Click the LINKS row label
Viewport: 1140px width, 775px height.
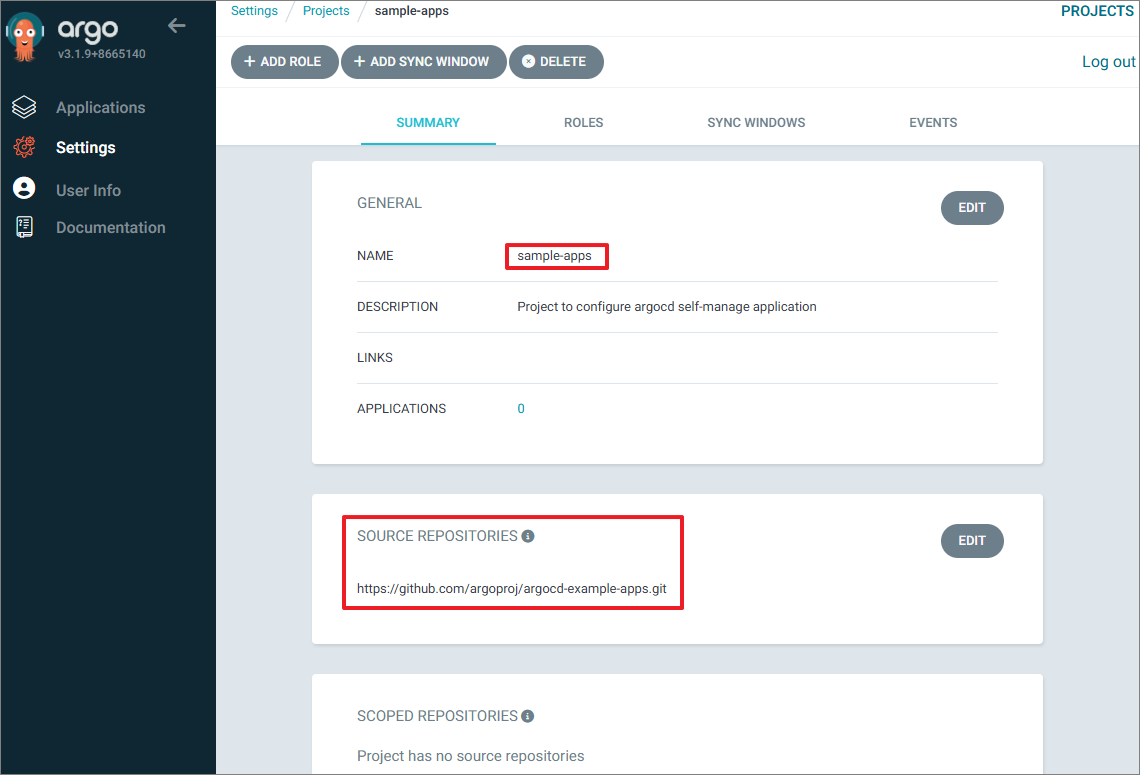coord(374,358)
